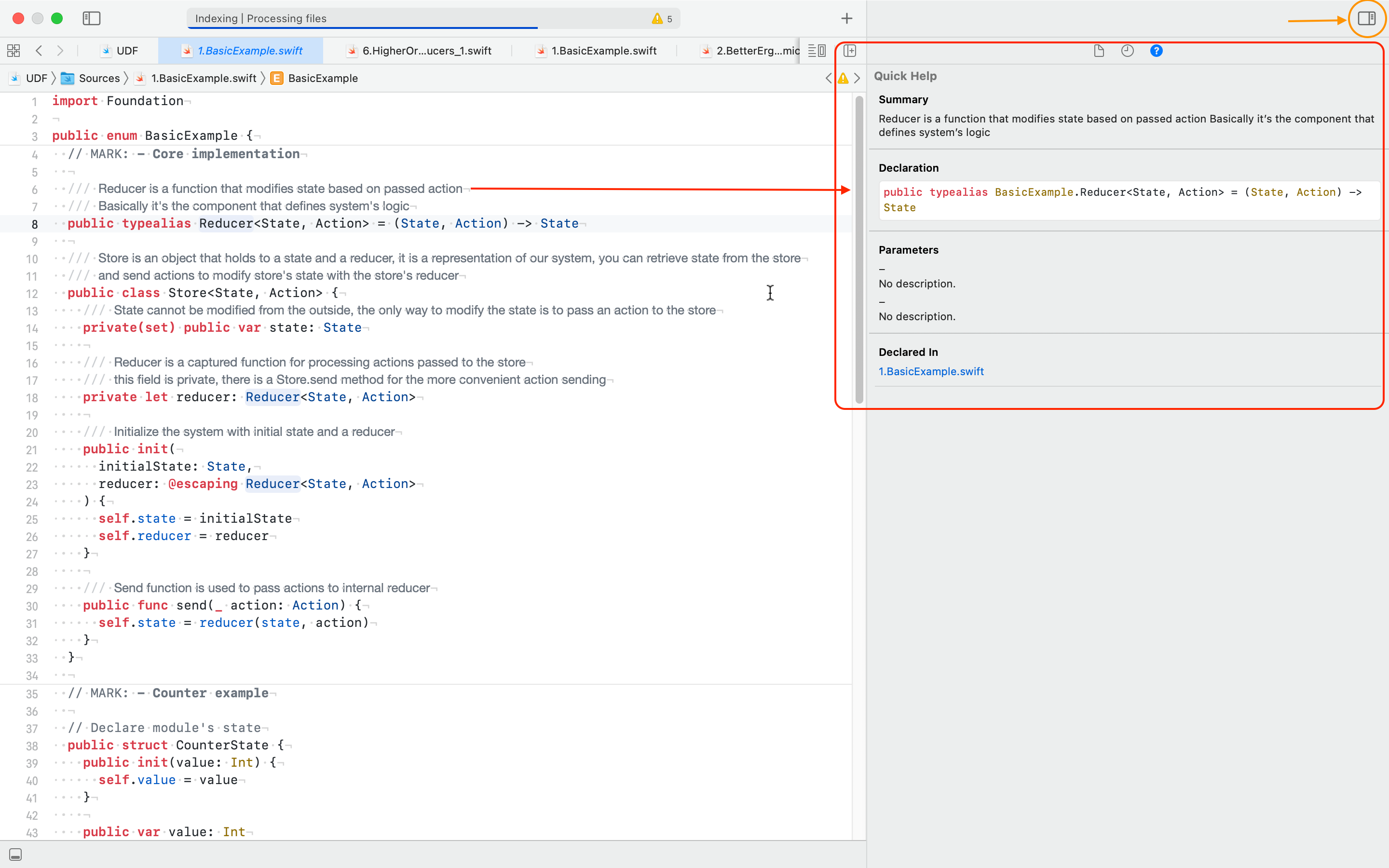Viewport: 1389px width, 868px height.
Task: Show the File inspector
Action: [1099, 51]
